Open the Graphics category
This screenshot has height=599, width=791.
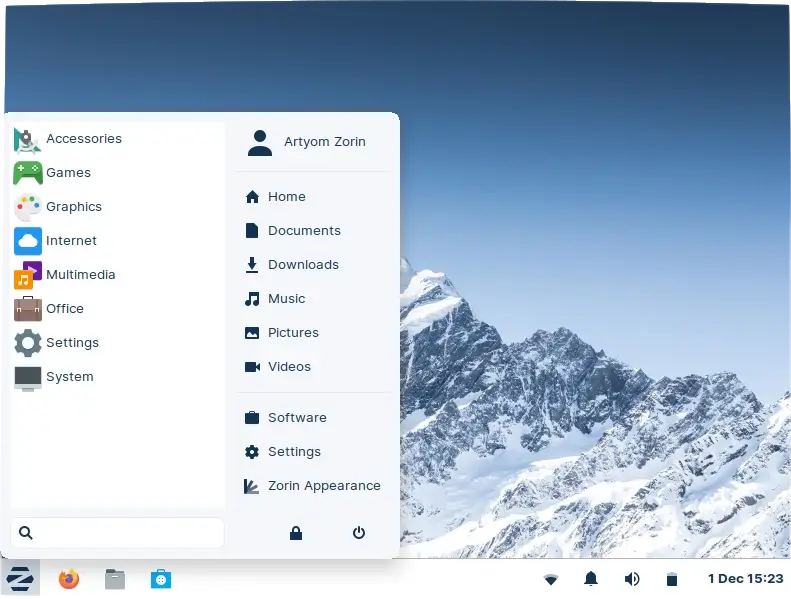[x=117, y=207]
